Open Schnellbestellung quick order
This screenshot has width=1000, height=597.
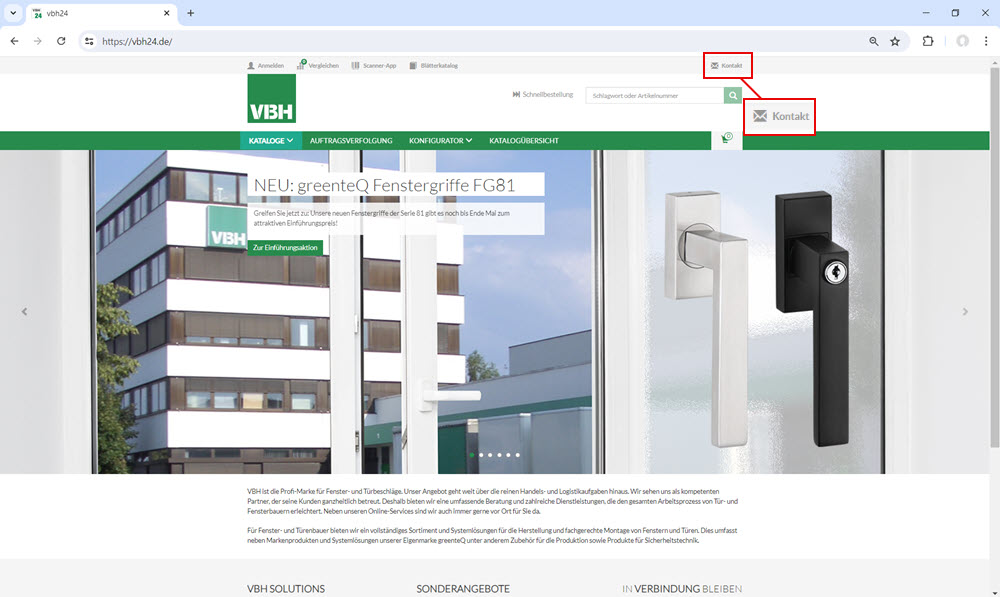[543, 94]
